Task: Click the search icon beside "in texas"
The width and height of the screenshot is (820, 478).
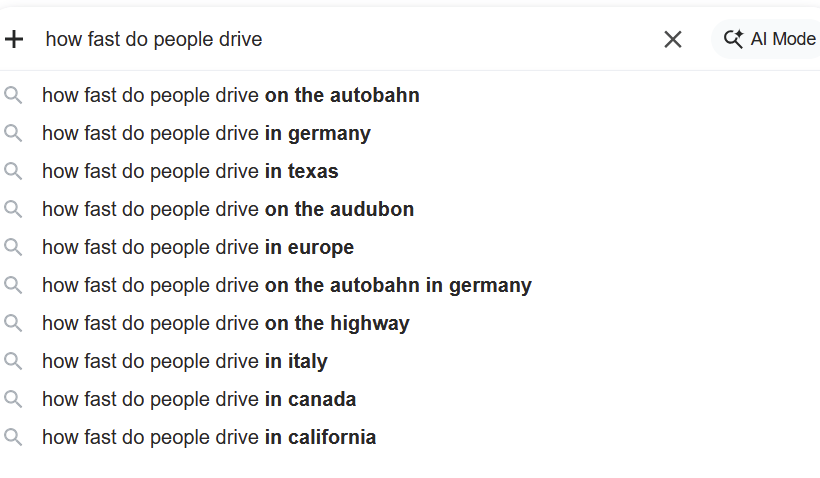Action: click(x=13, y=172)
